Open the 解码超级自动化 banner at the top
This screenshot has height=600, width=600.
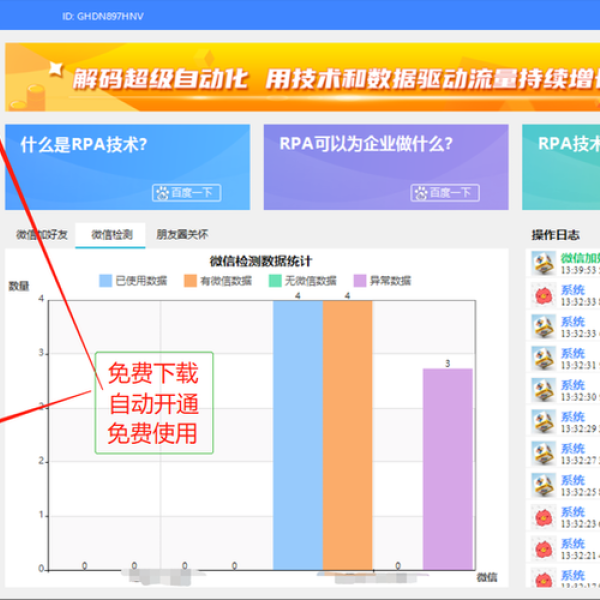(300, 77)
